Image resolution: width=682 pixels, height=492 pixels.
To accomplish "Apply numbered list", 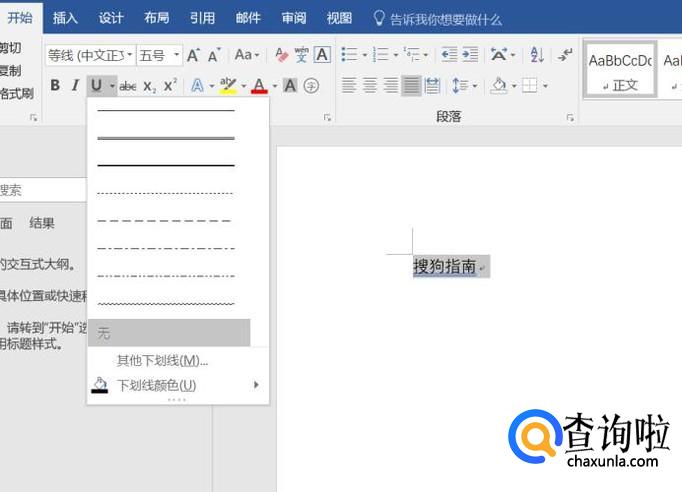I will 381,55.
